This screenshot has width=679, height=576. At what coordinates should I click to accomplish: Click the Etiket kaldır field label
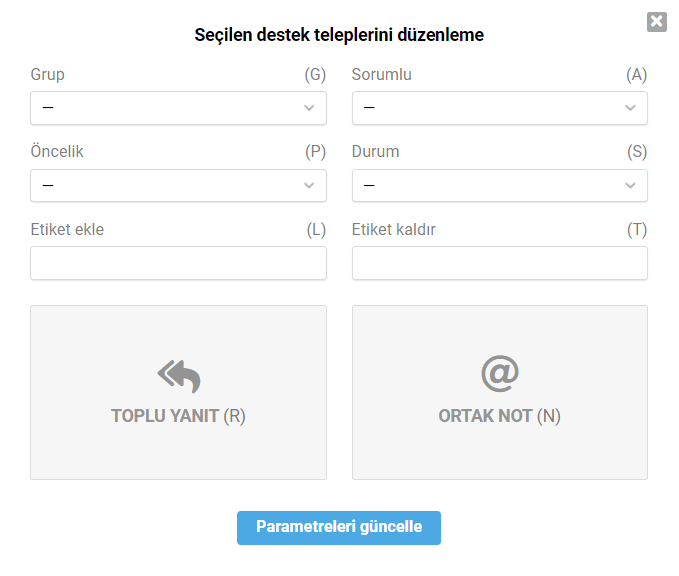(x=394, y=230)
